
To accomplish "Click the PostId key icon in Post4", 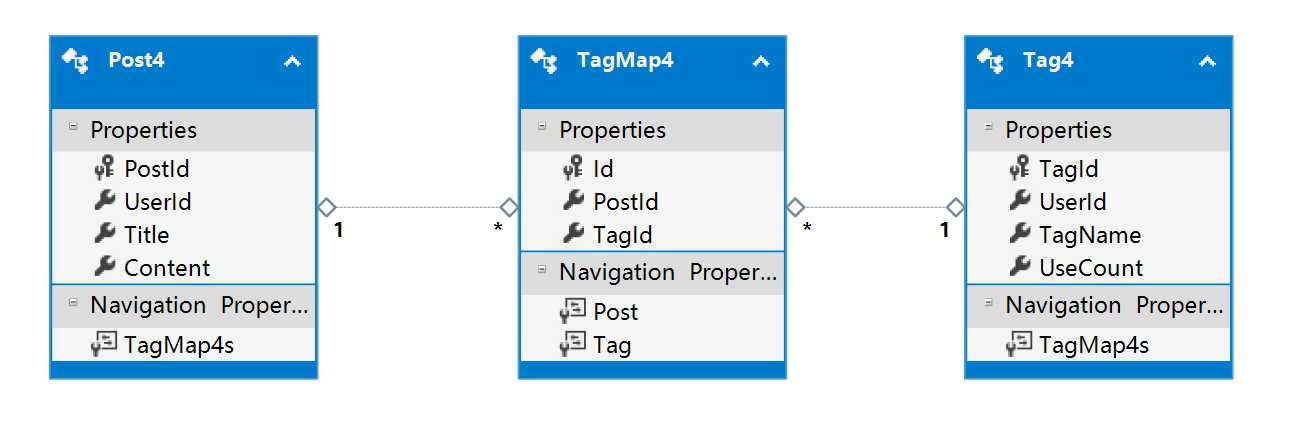I will point(103,169).
